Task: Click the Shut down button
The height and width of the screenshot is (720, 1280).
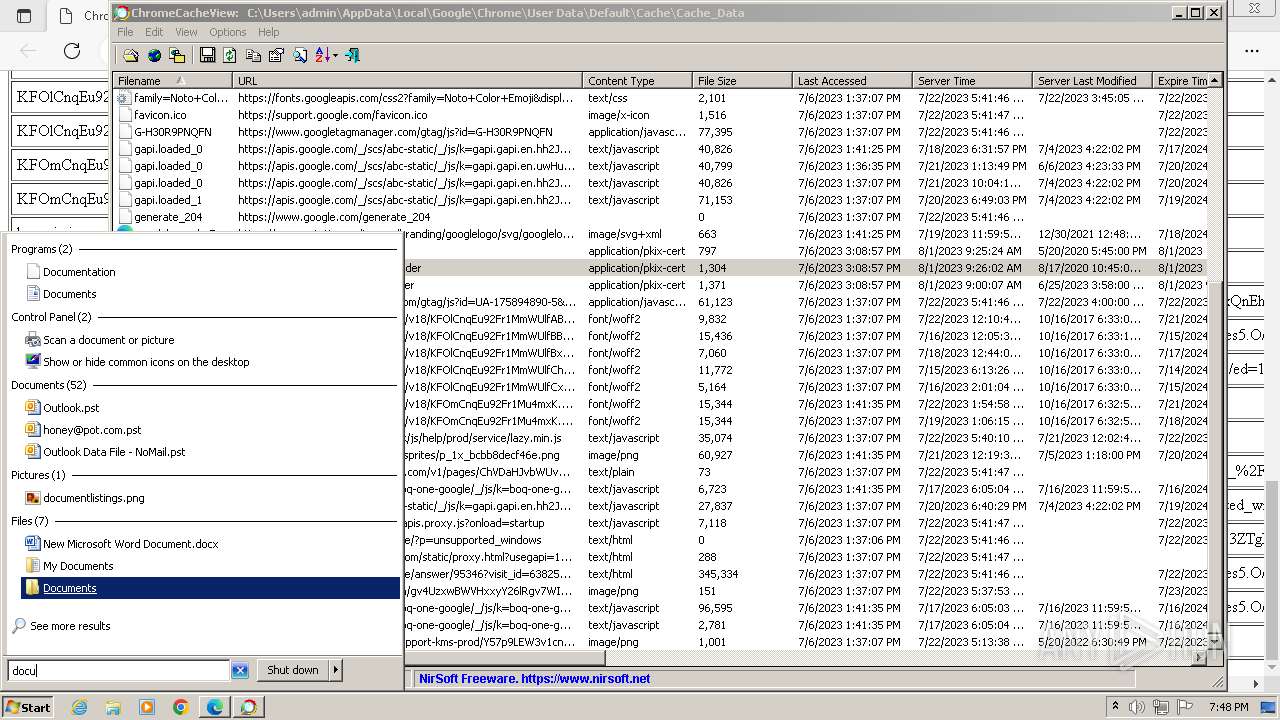Action: point(293,670)
